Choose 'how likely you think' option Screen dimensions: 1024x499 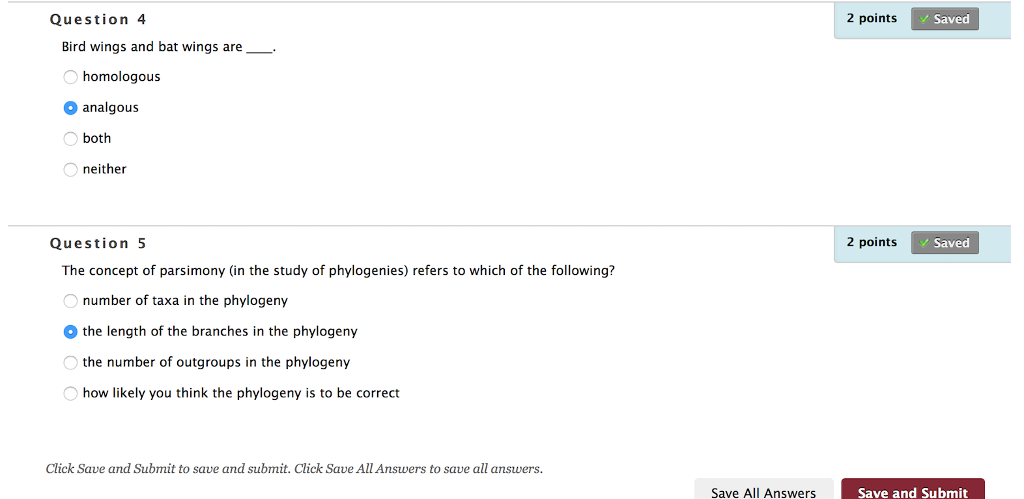pyautogui.click(x=70, y=394)
